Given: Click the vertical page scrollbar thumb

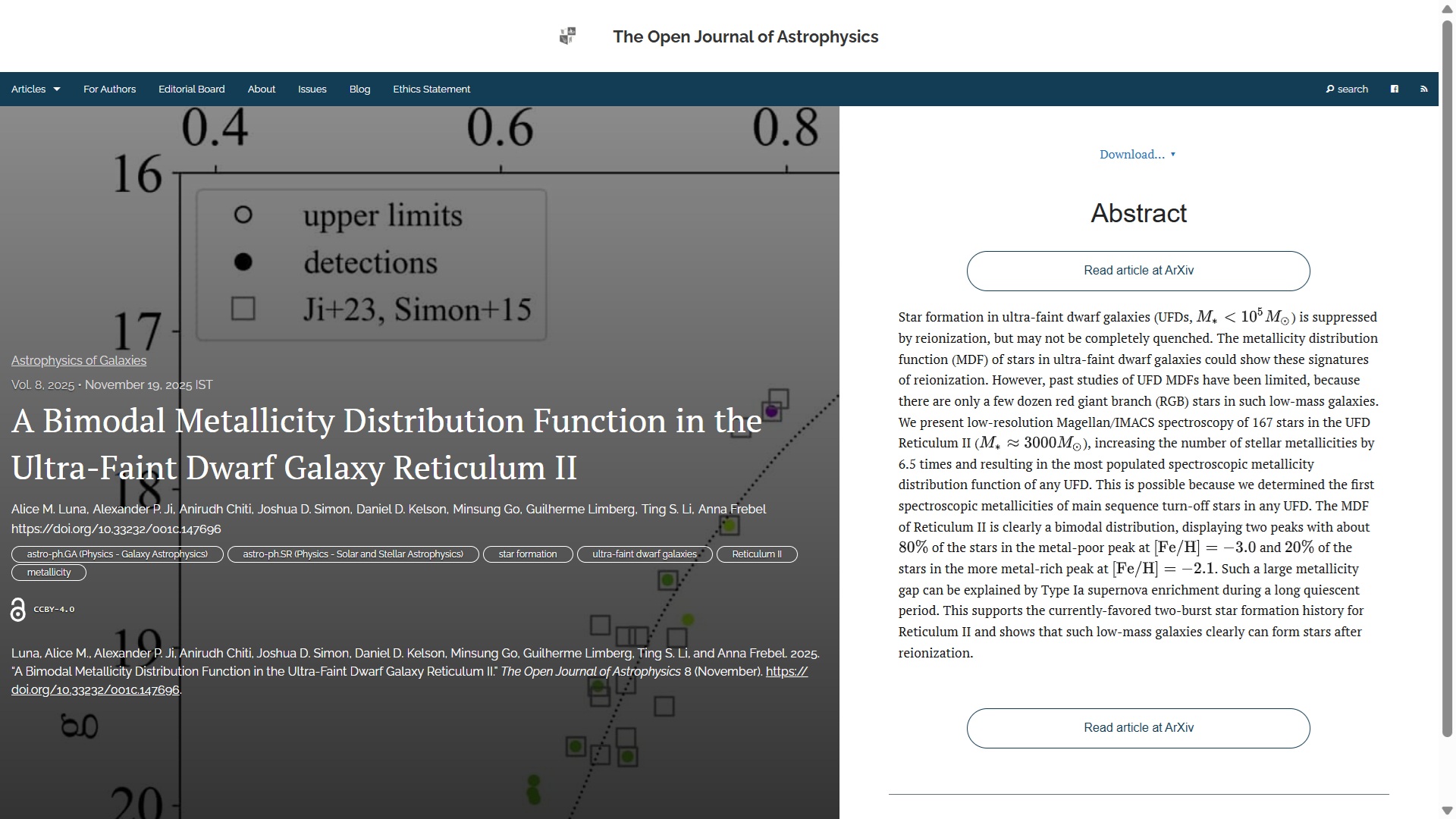Looking at the screenshot, I should point(1447,379).
